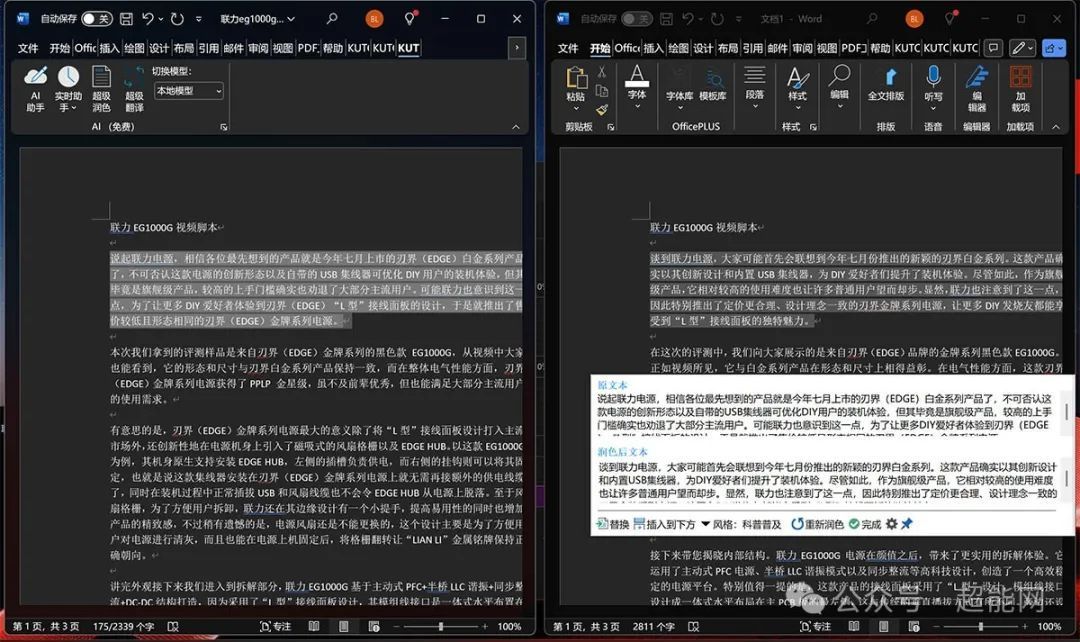
Task: Switch to 设计 tab in right window
Action: [x=703, y=48]
